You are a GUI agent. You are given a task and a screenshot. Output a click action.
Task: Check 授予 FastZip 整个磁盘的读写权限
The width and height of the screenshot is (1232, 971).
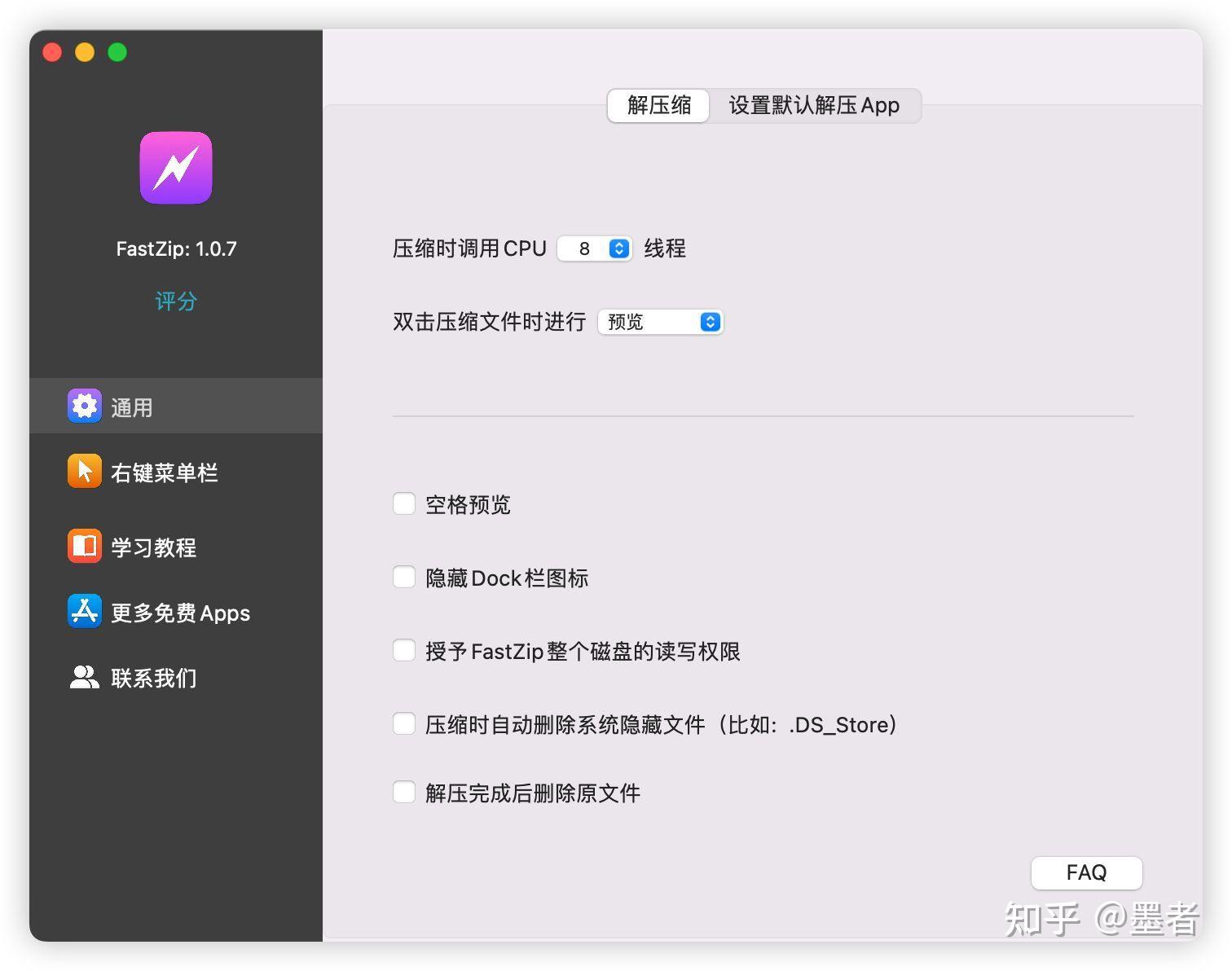404,650
